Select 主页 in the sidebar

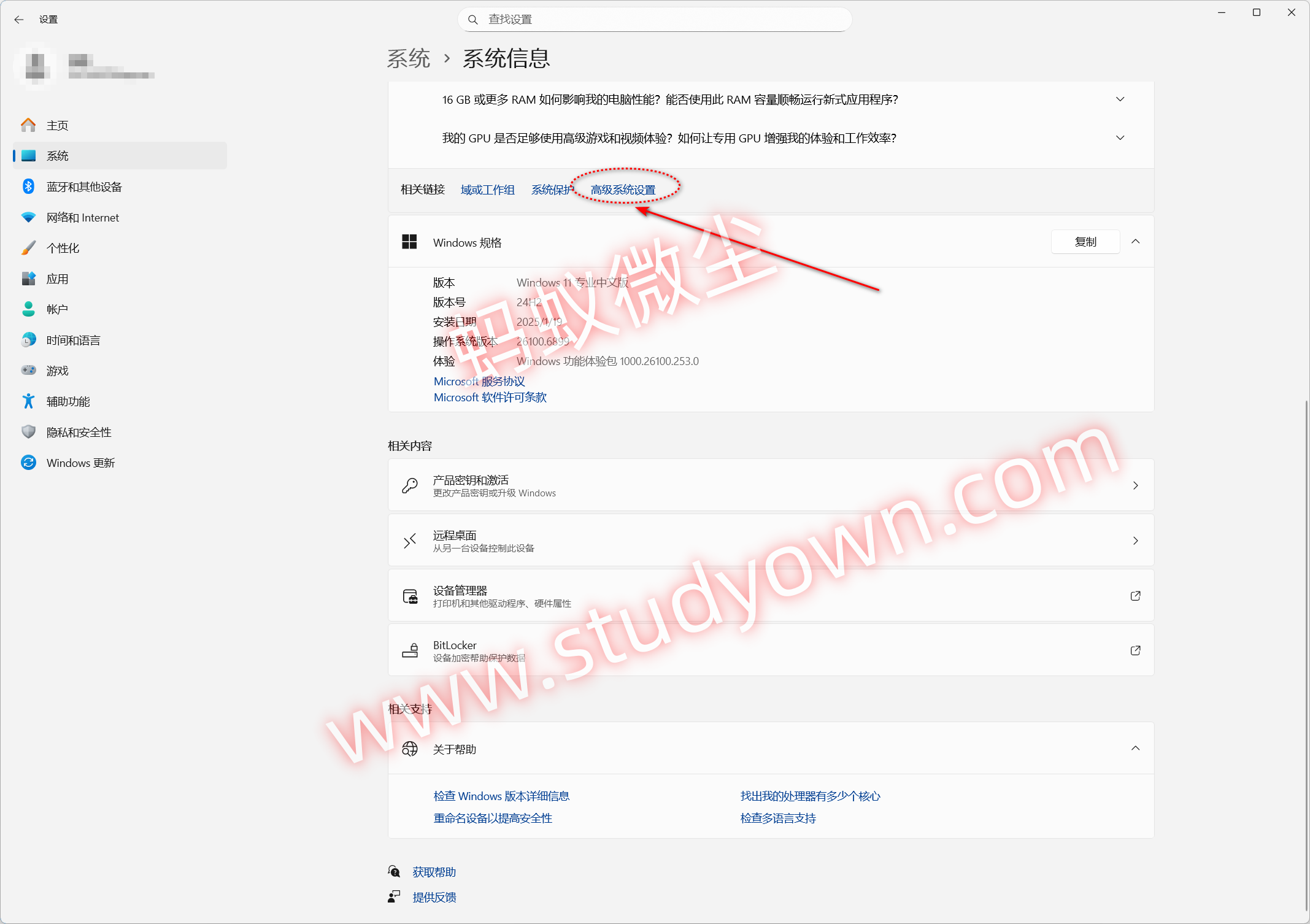[x=57, y=125]
